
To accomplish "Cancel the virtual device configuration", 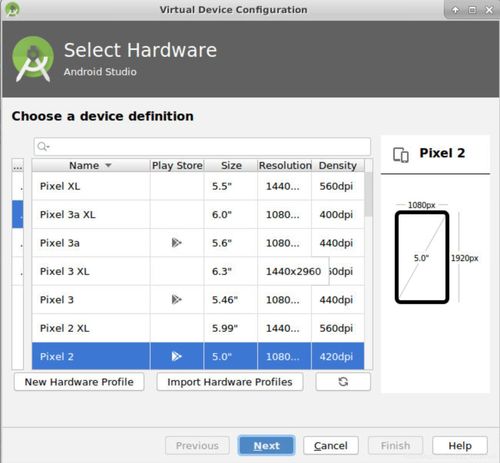I will (331, 445).
